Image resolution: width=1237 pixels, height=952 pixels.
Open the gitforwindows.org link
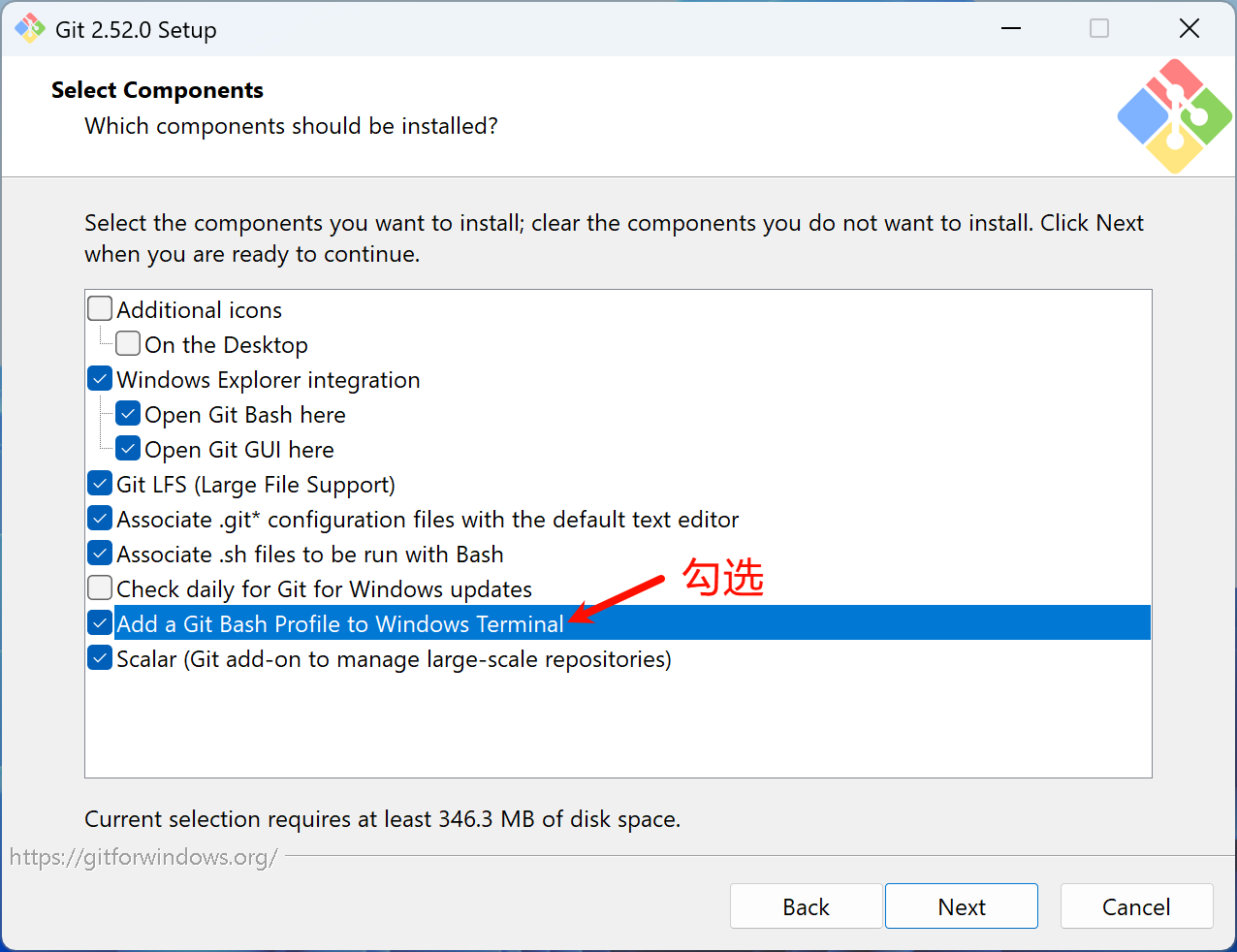tap(143, 857)
